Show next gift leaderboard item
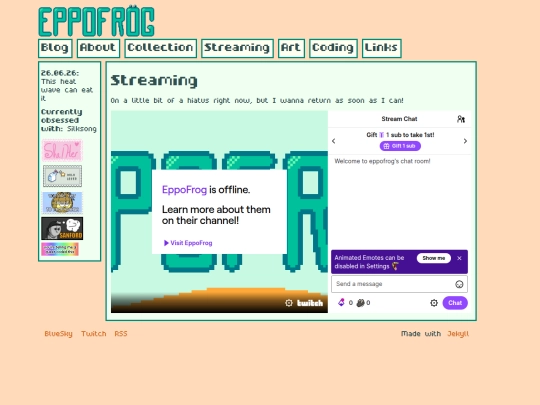This screenshot has width=540, height=405. pyautogui.click(x=465, y=141)
